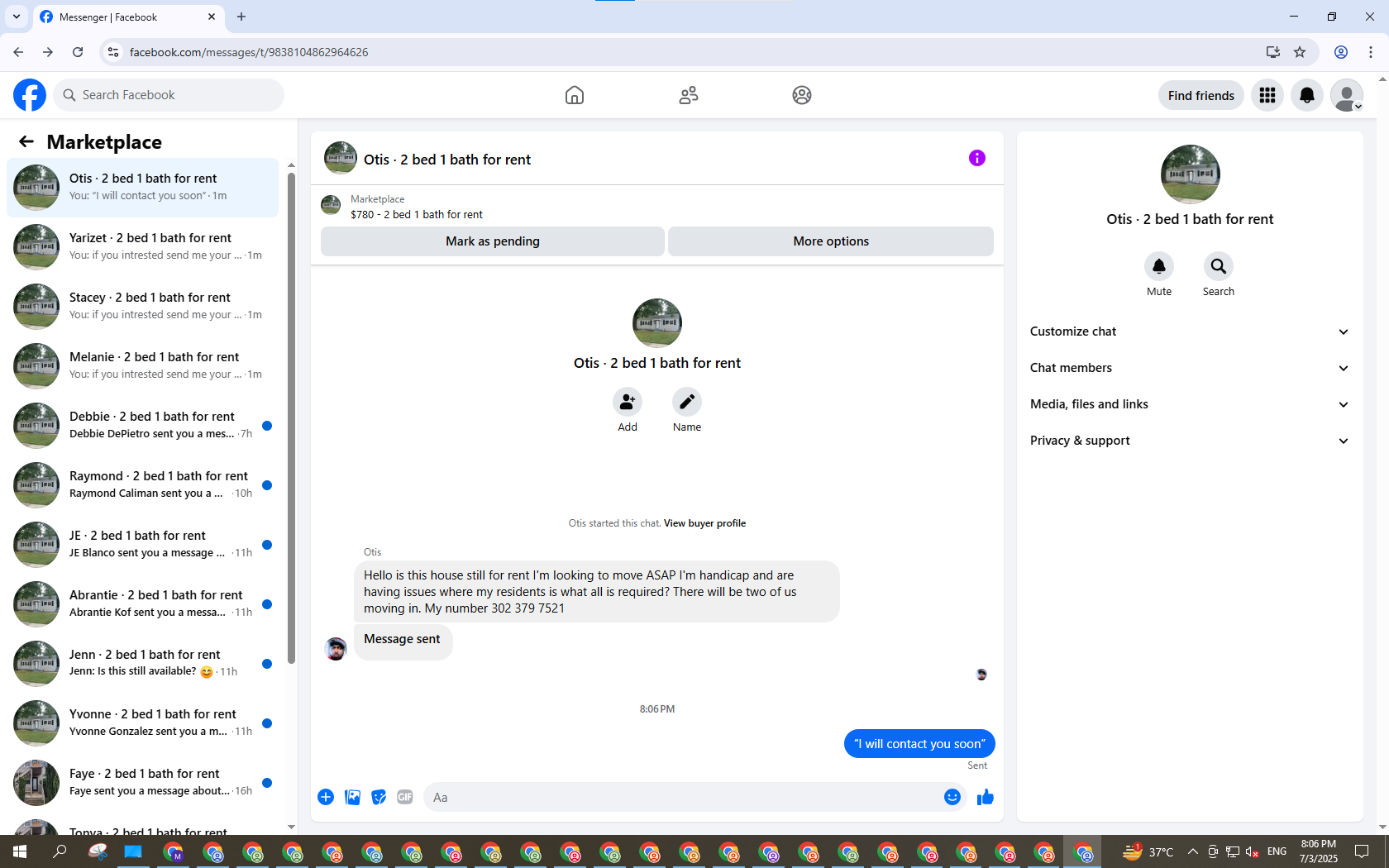Image resolution: width=1389 pixels, height=868 pixels.
Task: Click the listing thumbnail in the right panel
Action: click(x=1190, y=174)
